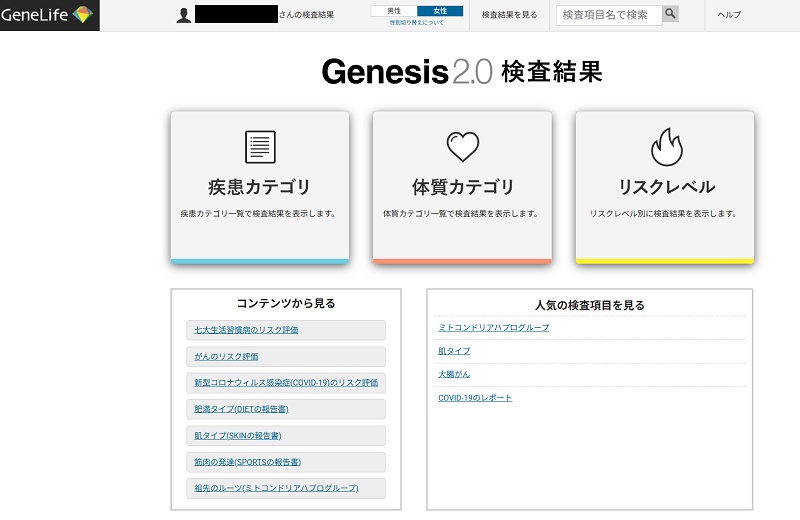800x520 pixels.
Task: Open popular item 肌タイプ
Action: click(x=454, y=351)
